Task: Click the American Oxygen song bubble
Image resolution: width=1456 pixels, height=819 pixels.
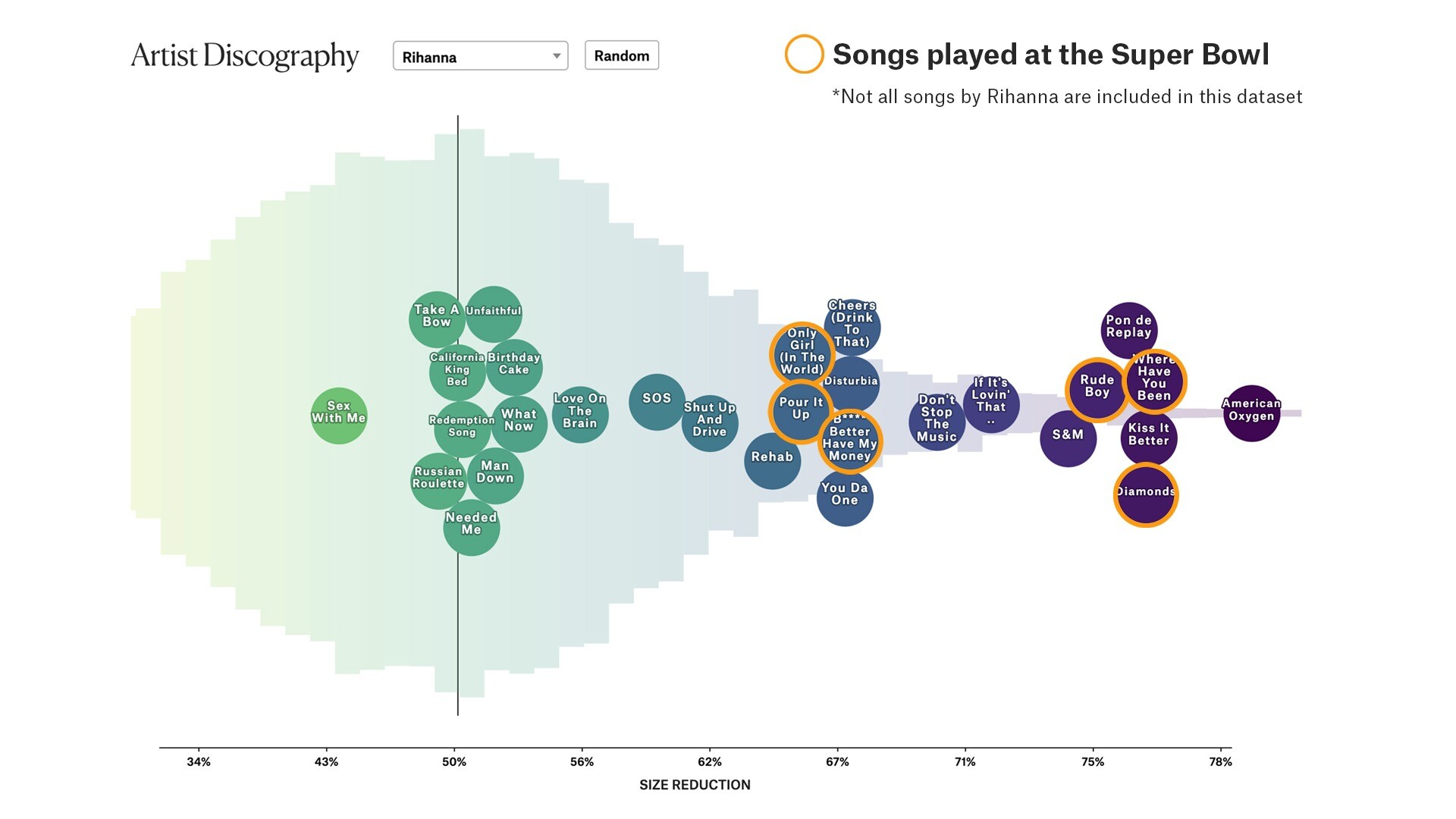Action: [1251, 413]
